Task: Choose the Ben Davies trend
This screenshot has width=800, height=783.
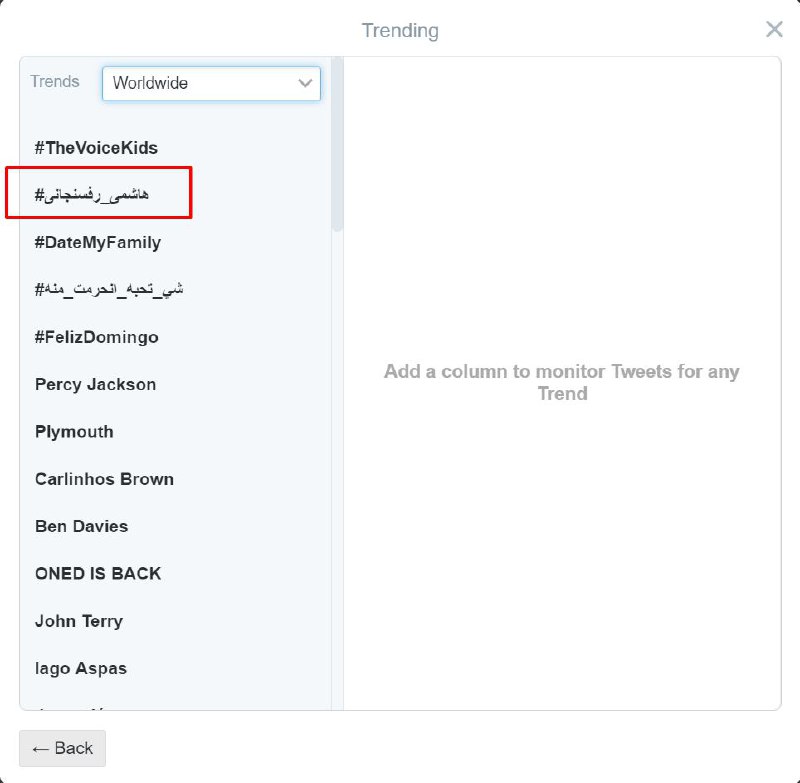Action: point(81,526)
